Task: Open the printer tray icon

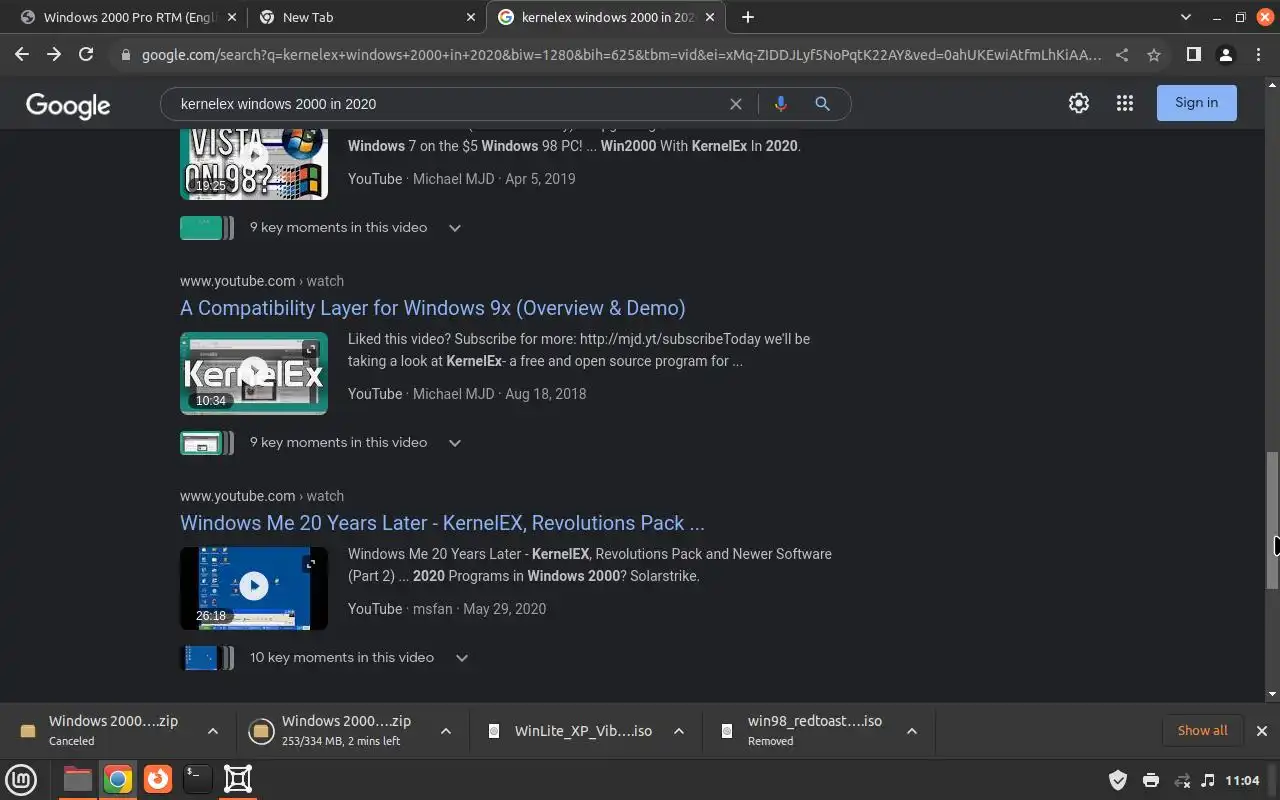Action: click(x=1151, y=780)
